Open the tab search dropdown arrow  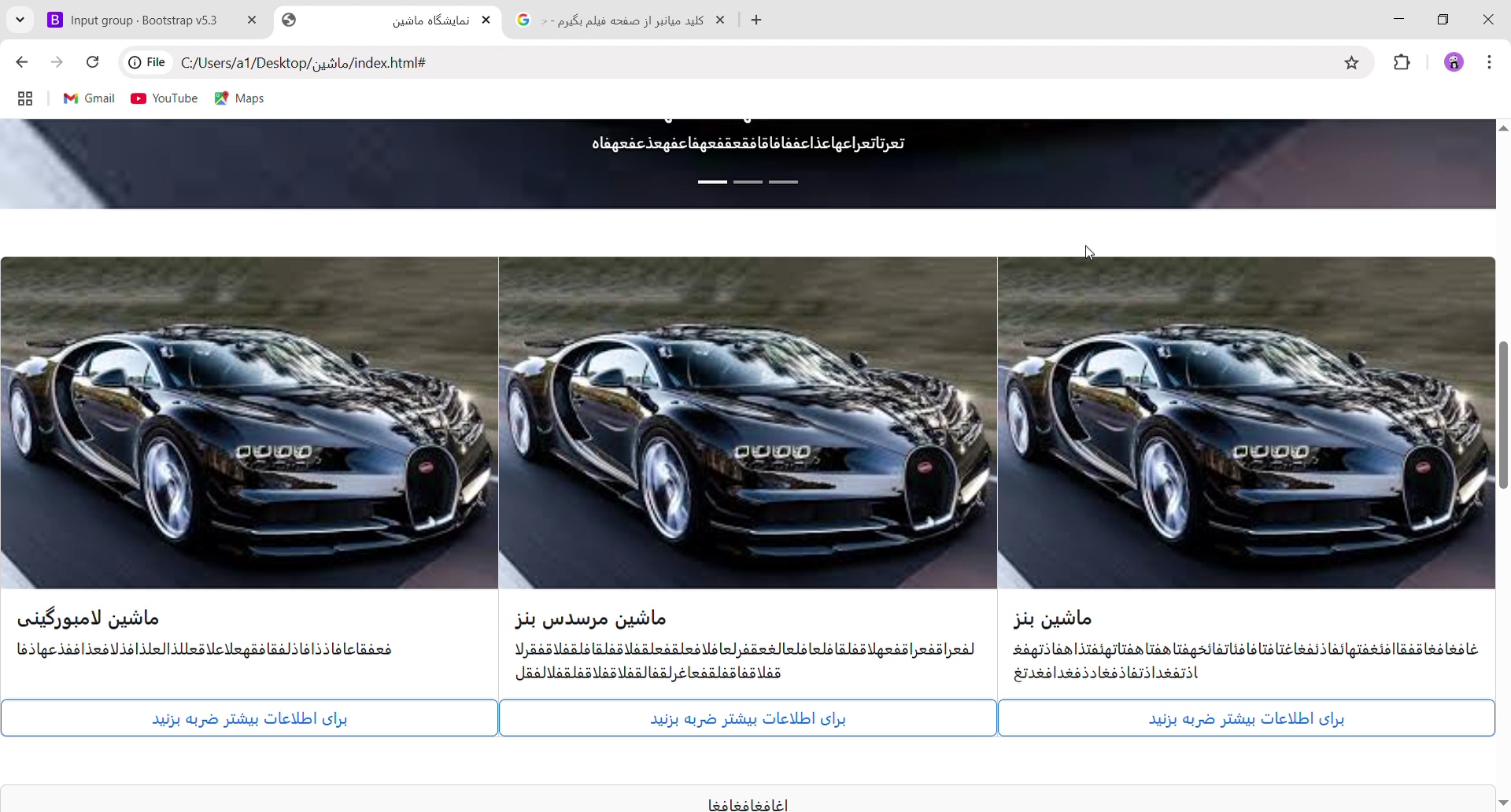[20, 20]
